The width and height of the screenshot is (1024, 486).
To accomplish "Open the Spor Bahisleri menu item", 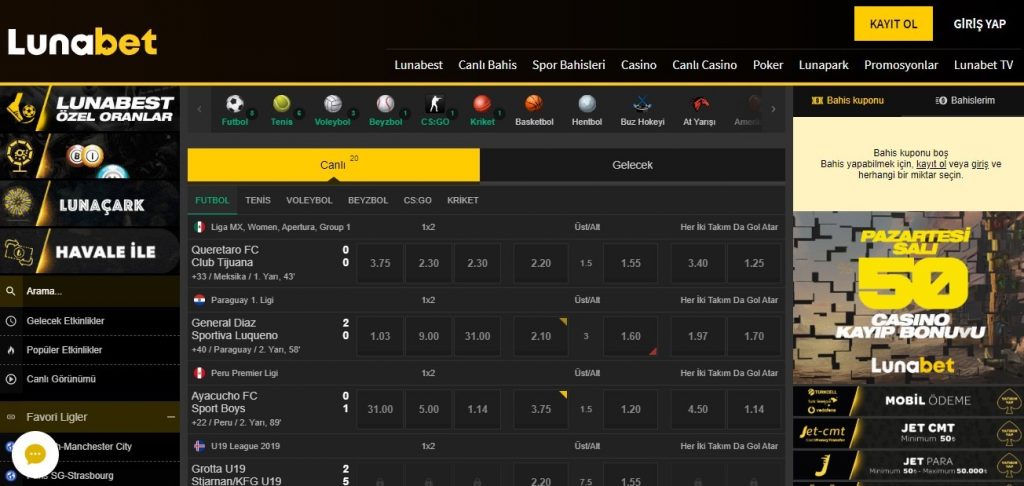I will pos(569,65).
